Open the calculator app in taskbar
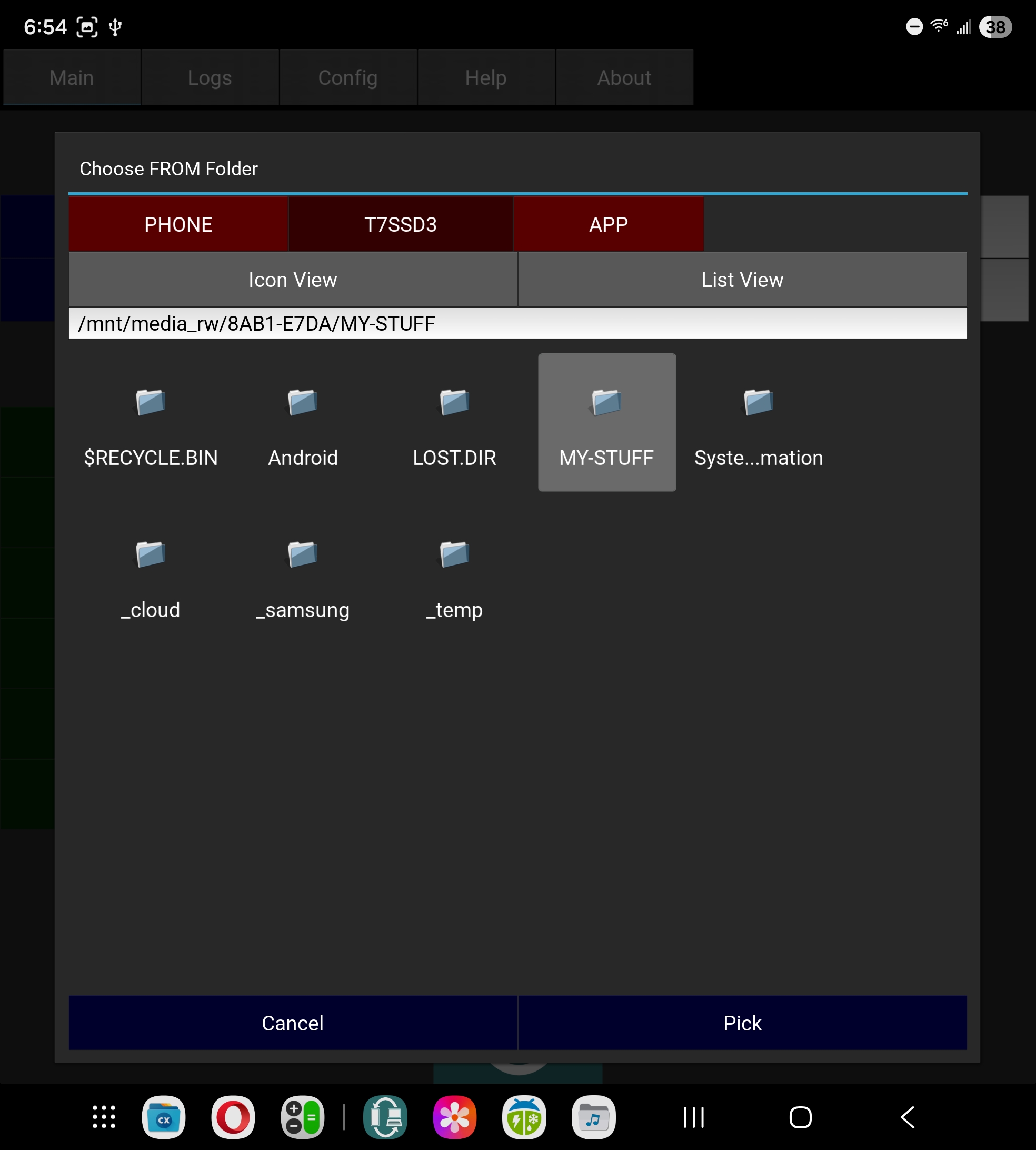Screen dimensions: 1036x1150 (x=302, y=1117)
